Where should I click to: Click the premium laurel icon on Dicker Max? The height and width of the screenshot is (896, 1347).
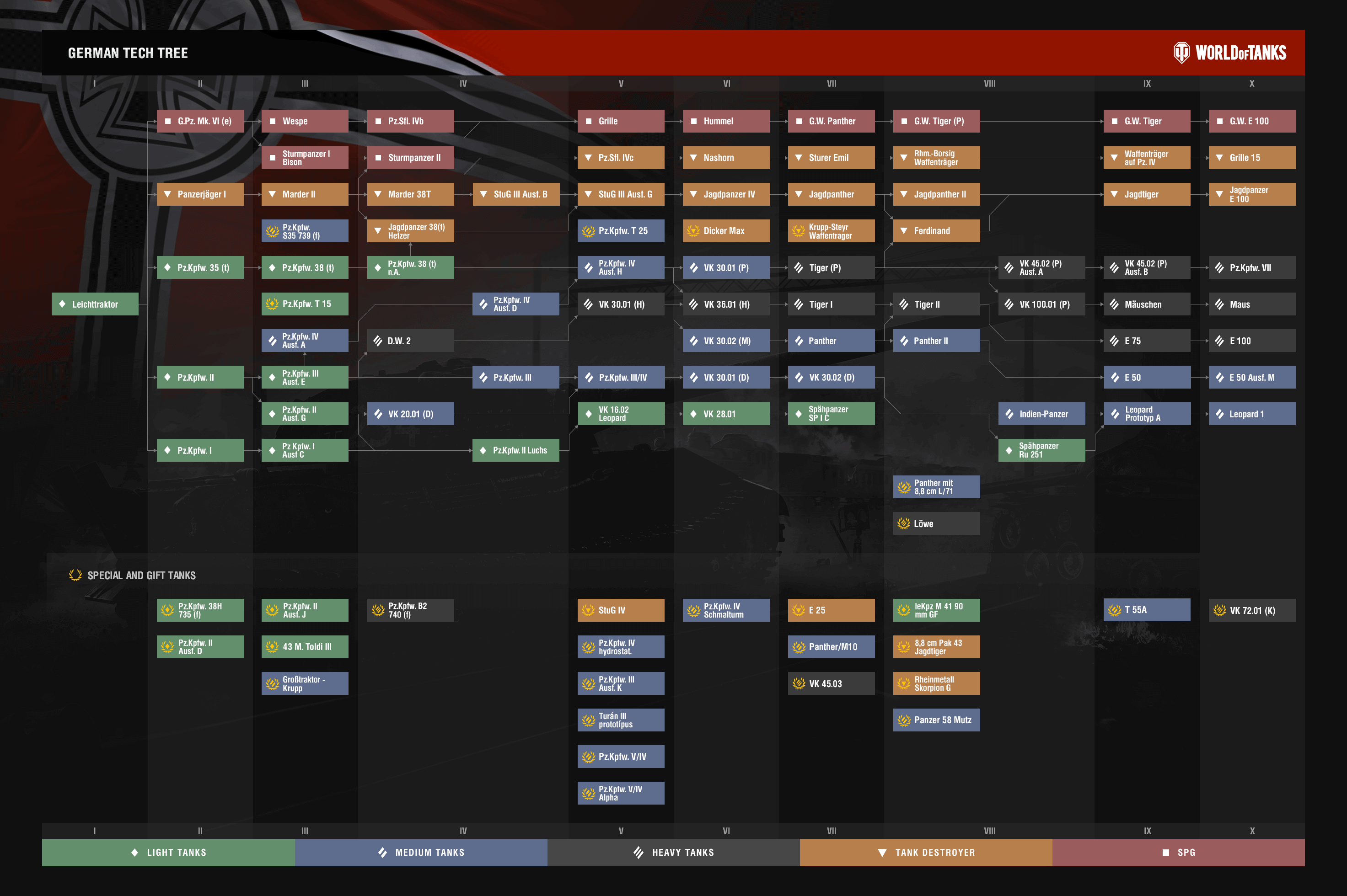tap(693, 231)
